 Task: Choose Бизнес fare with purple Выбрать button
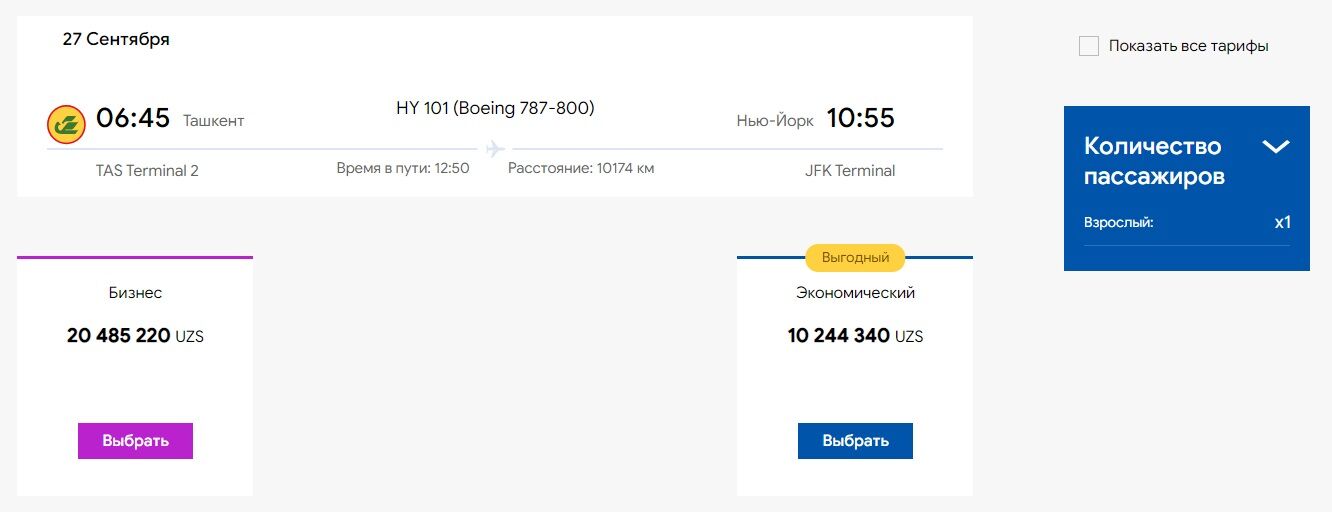135,441
